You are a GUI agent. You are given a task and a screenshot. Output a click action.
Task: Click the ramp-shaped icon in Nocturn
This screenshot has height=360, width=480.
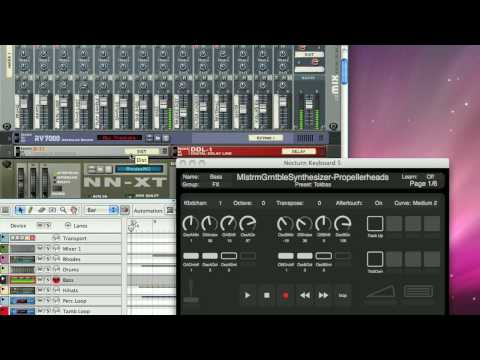381,292
